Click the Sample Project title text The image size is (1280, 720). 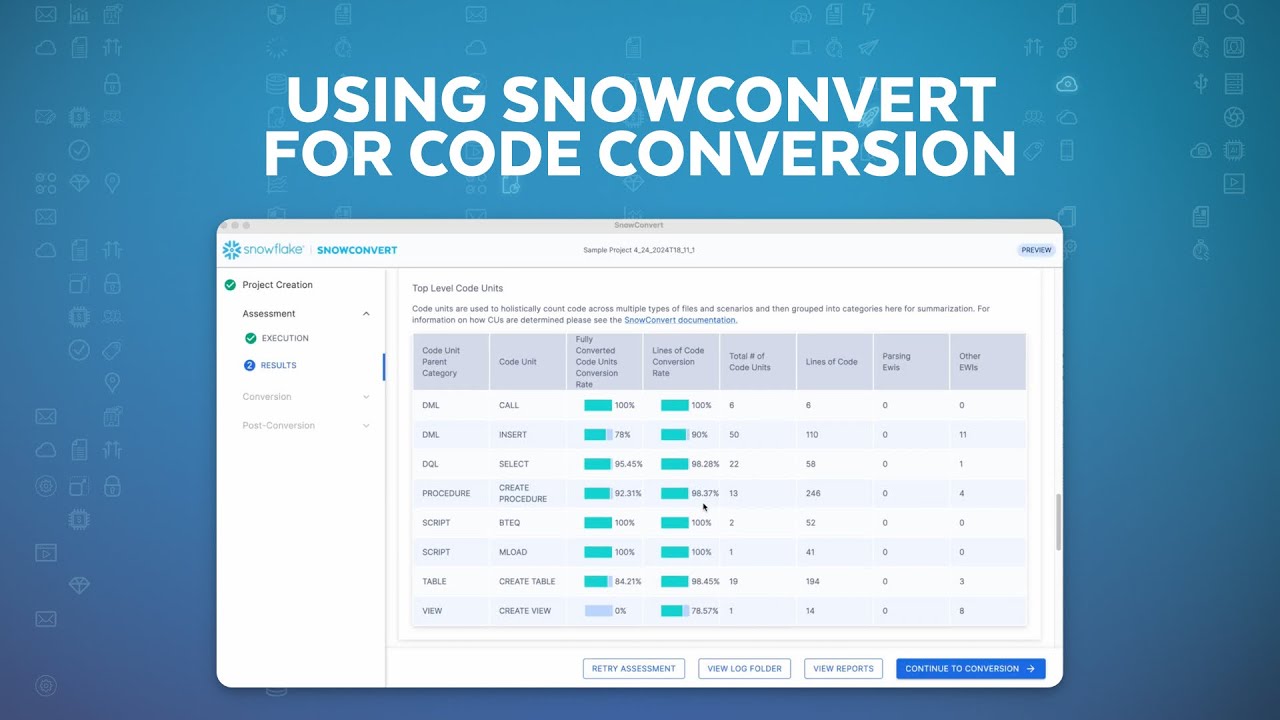639,250
